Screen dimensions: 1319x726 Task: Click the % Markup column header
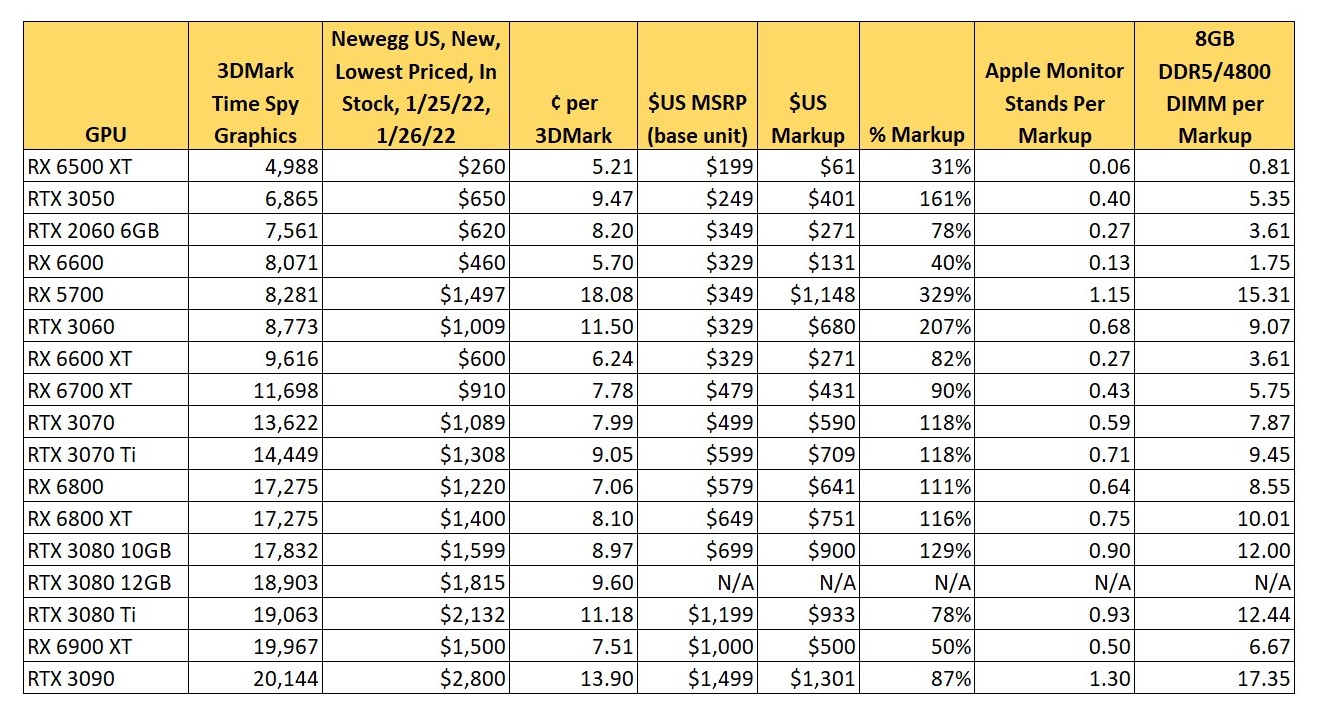point(916,87)
